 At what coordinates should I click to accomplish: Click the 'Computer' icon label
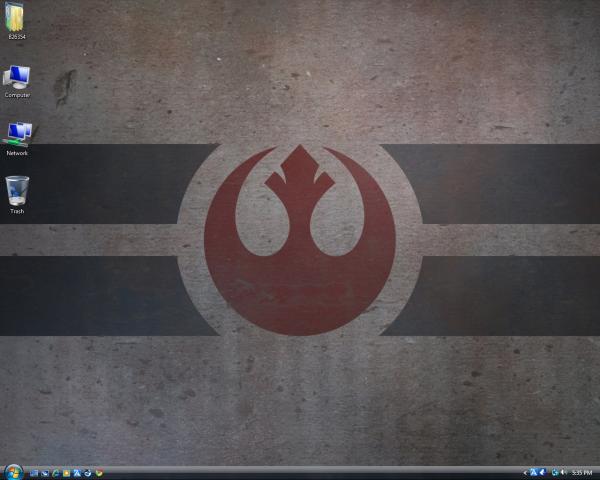(x=17, y=95)
